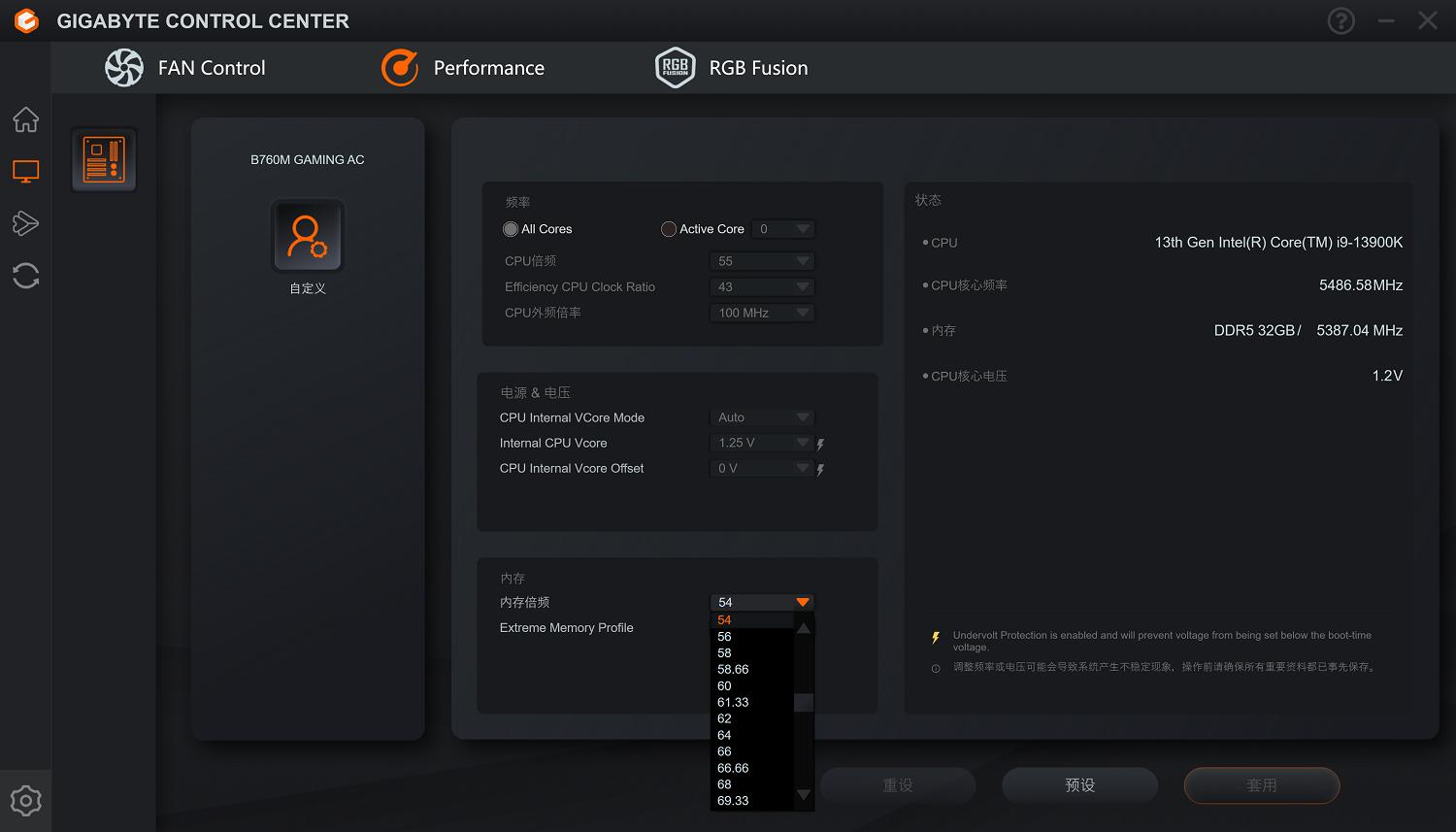
Task: Open help question mark icon
Action: [x=1340, y=20]
